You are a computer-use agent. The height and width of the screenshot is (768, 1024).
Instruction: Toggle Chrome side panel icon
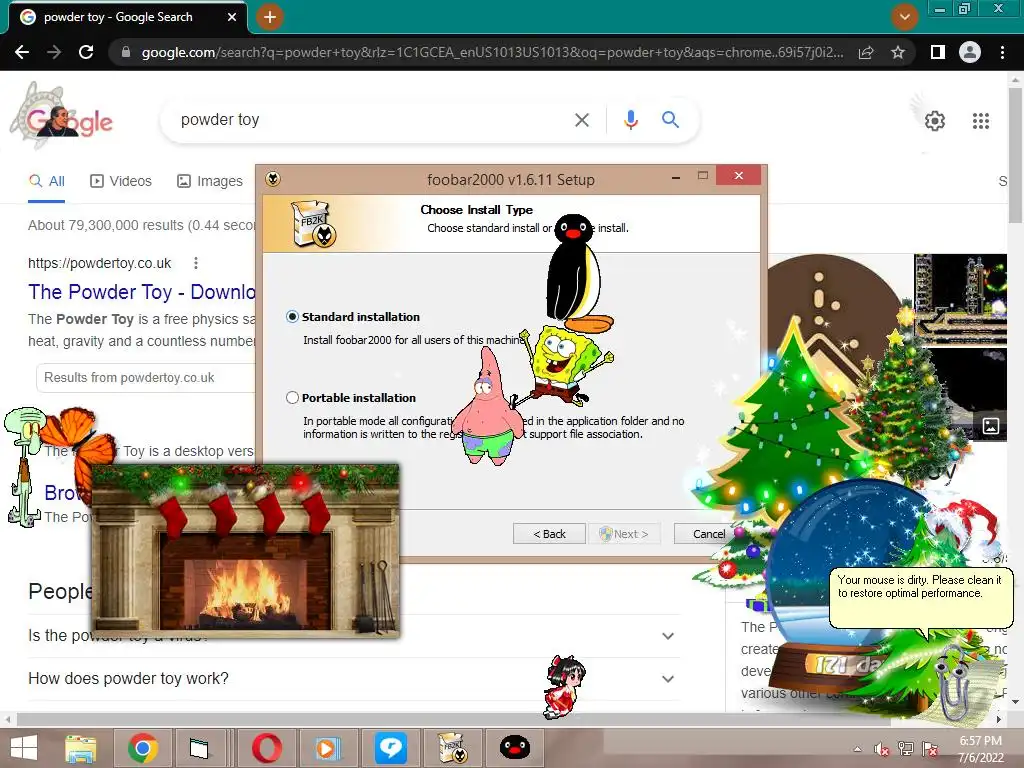[938, 52]
